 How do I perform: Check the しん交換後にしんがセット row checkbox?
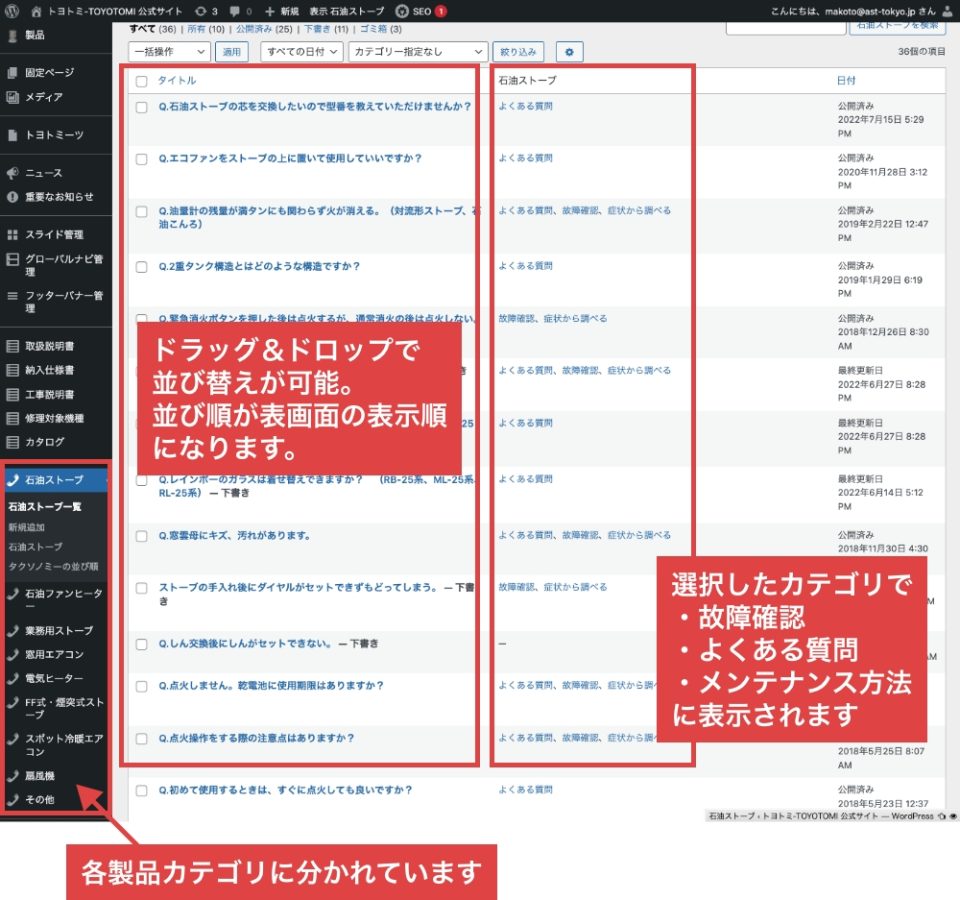point(141,645)
